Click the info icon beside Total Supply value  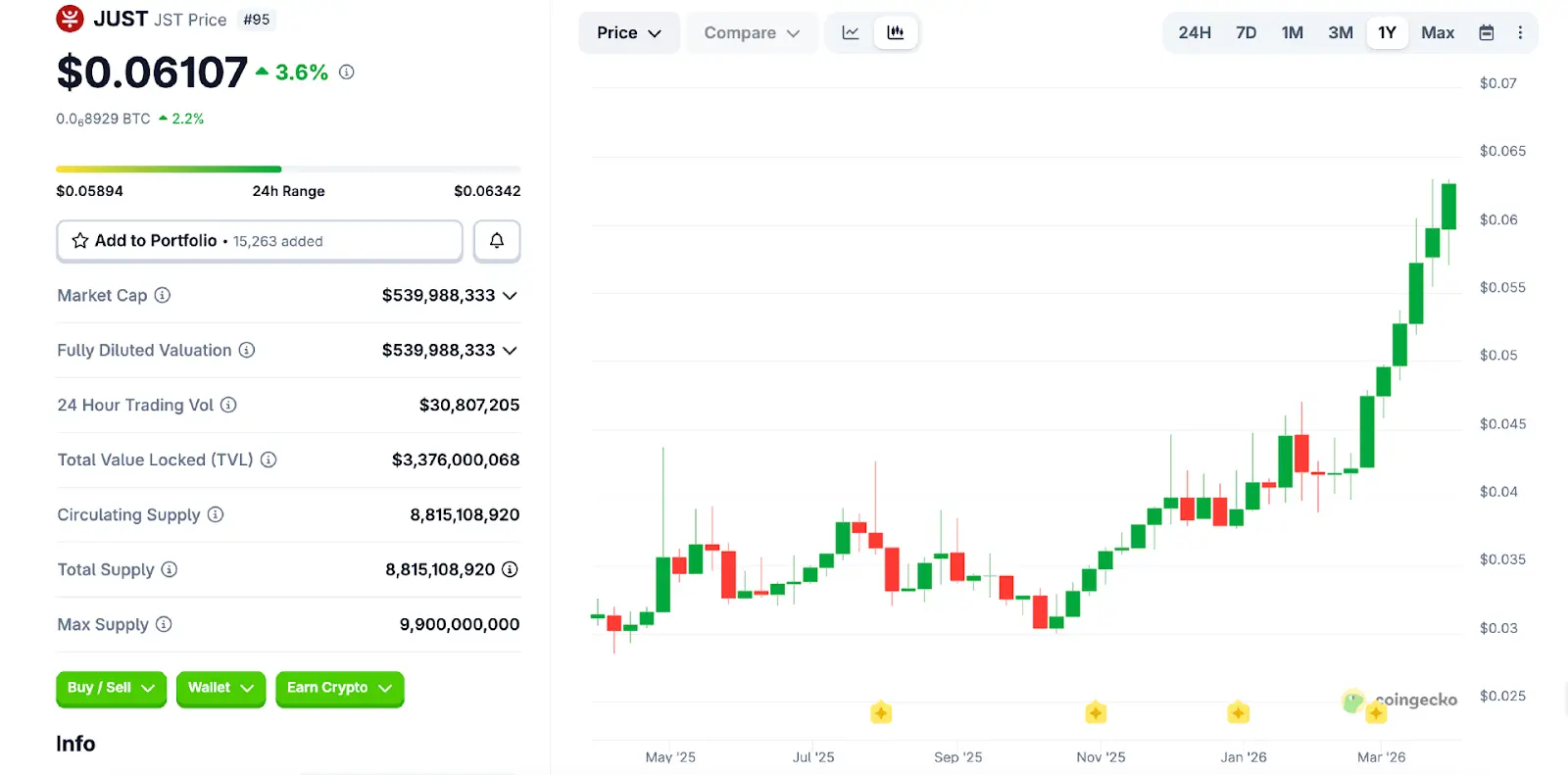click(x=510, y=569)
